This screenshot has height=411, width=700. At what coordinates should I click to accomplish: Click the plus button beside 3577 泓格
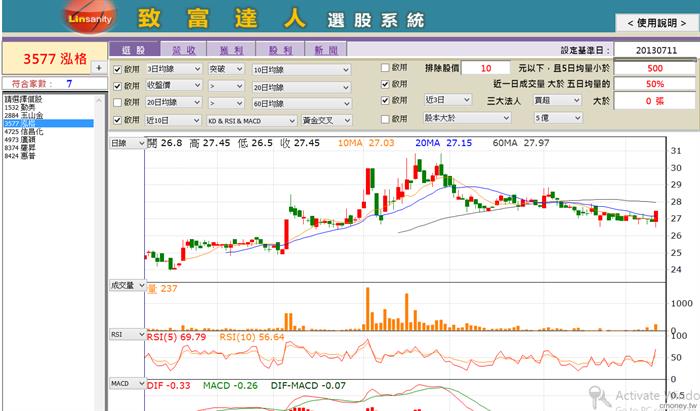(99, 67)
